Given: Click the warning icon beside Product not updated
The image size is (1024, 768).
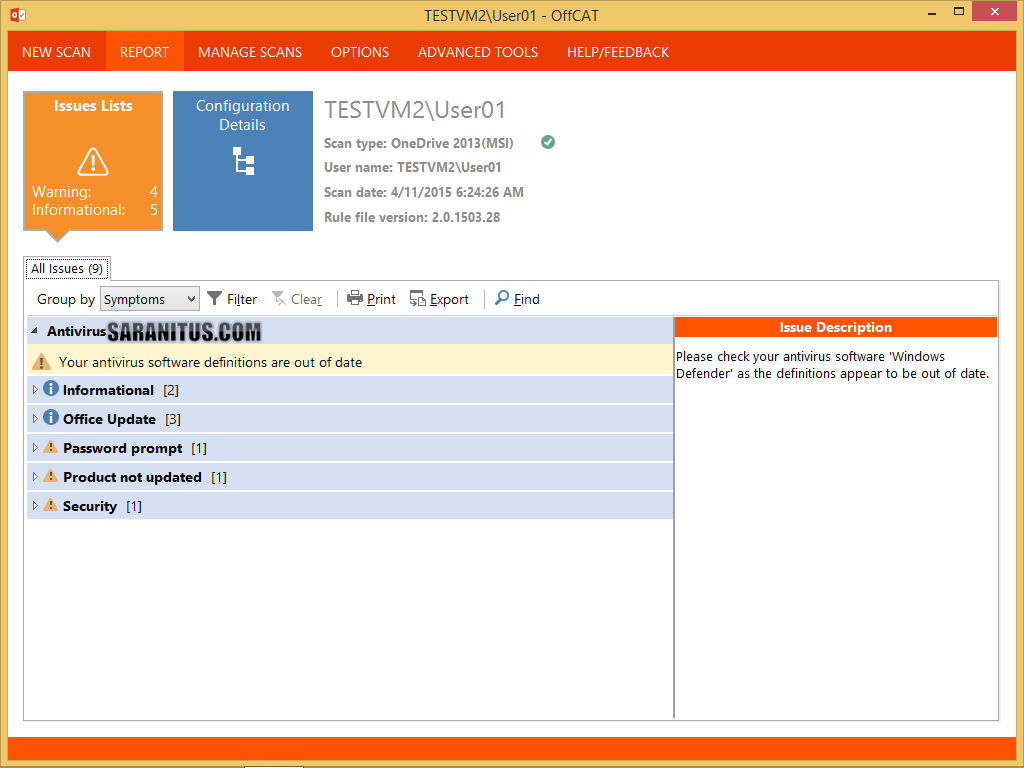Looking at the screenshot, I should (x=51, y=476).
